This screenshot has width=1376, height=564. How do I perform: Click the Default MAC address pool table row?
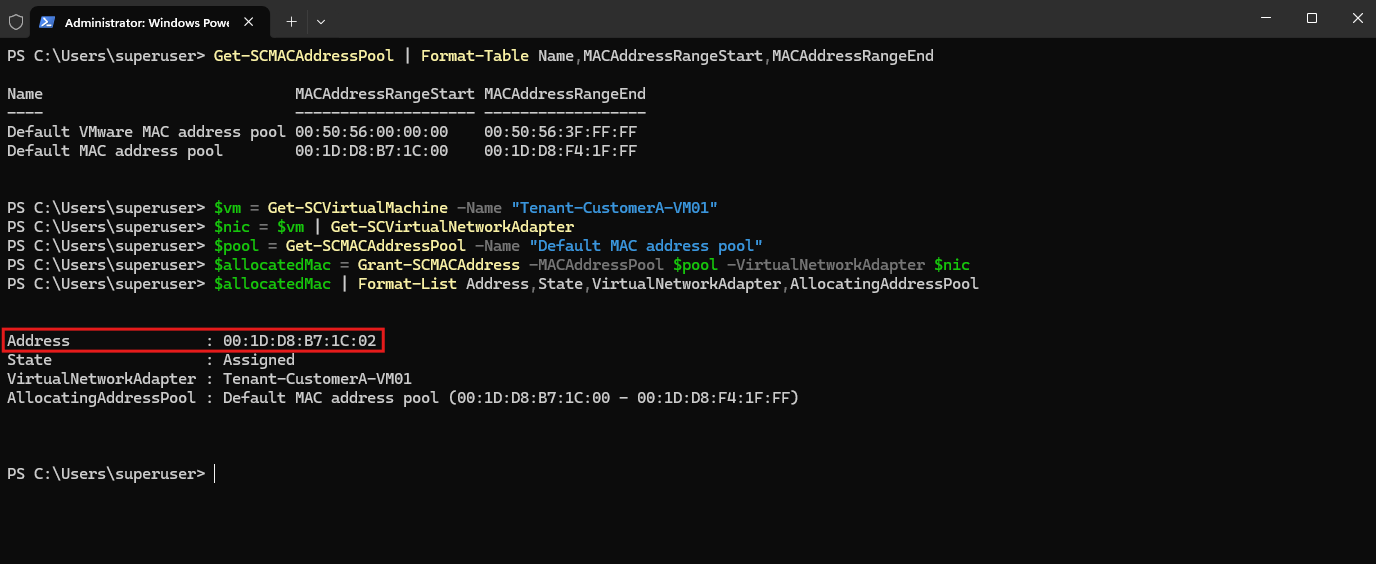[322, 151]
